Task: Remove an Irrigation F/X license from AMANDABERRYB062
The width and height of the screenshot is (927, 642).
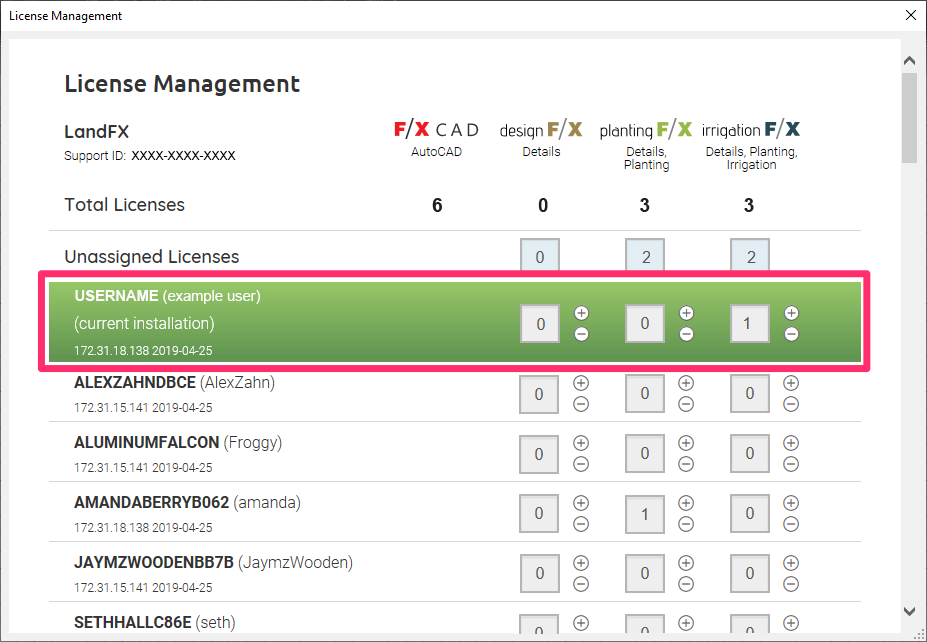Action: point(791,524)
